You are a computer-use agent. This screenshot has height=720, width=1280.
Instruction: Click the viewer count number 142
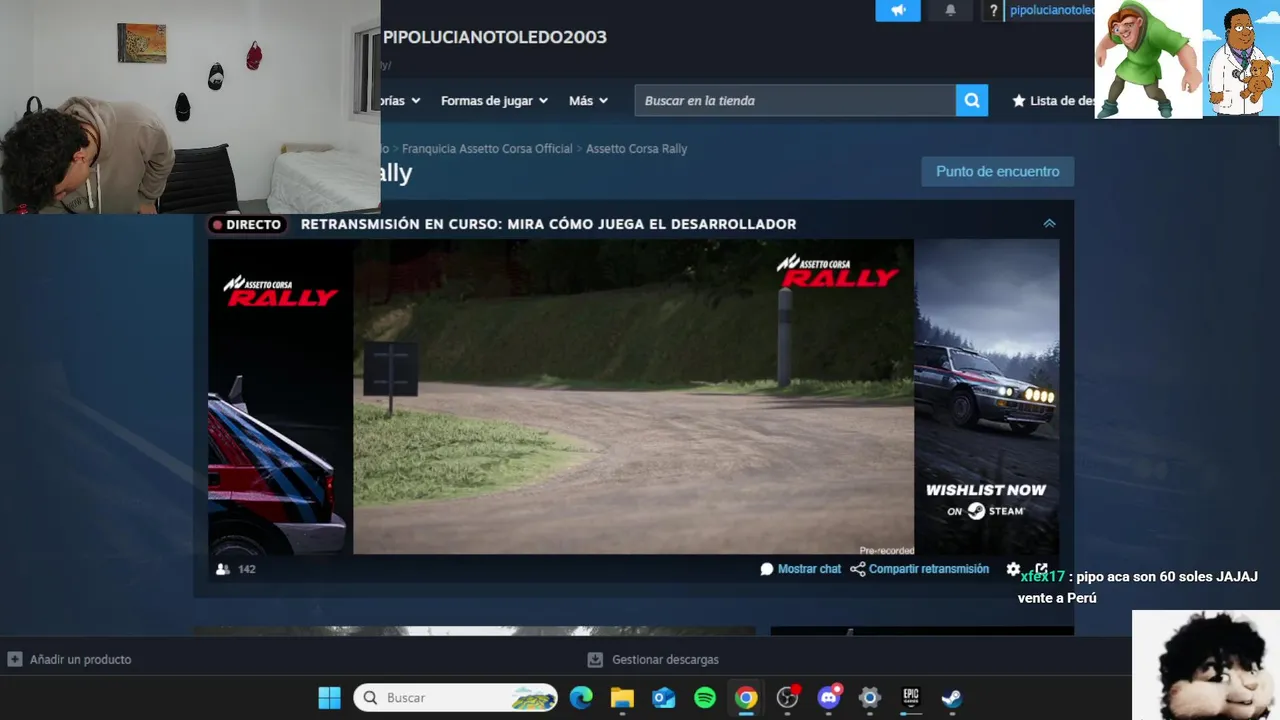pos(247,569)
